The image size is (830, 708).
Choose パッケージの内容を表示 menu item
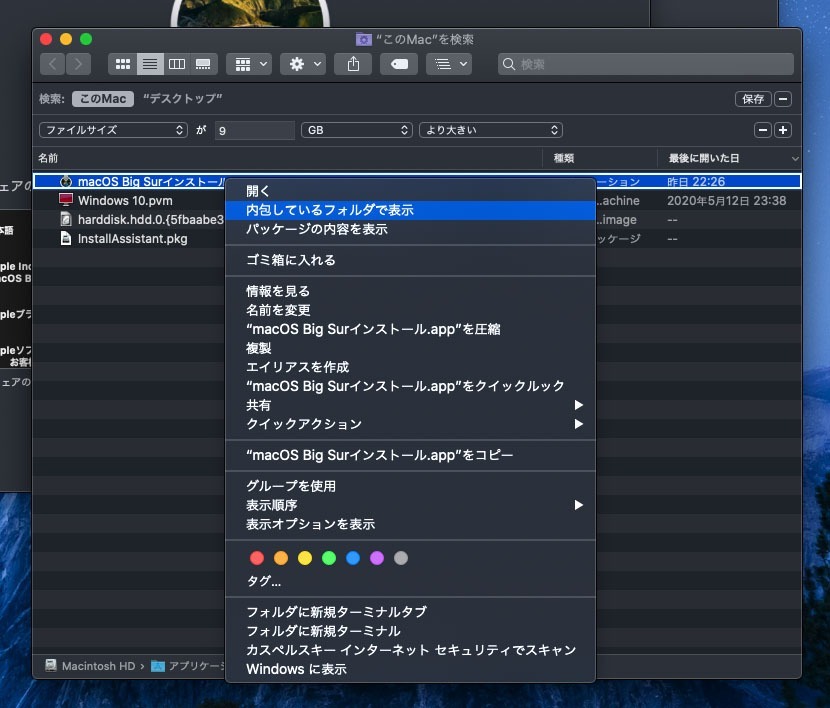pos(410,229)
